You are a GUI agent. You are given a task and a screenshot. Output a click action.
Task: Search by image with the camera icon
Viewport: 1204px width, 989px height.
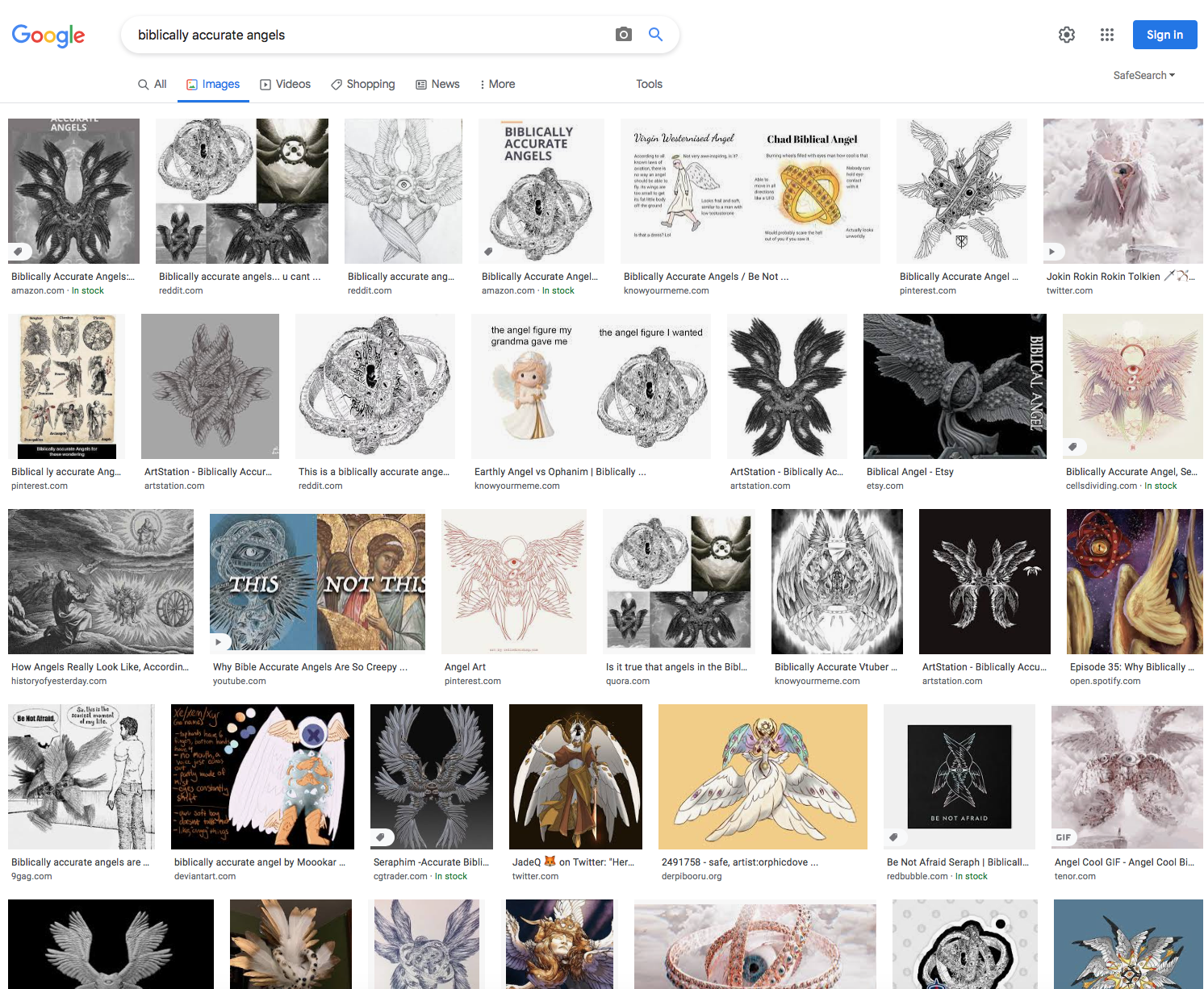point(623,35)
